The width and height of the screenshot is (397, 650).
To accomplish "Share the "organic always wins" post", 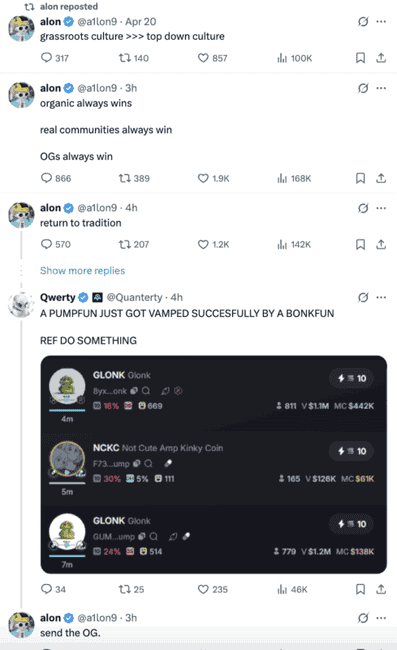I will click(381, 178).
